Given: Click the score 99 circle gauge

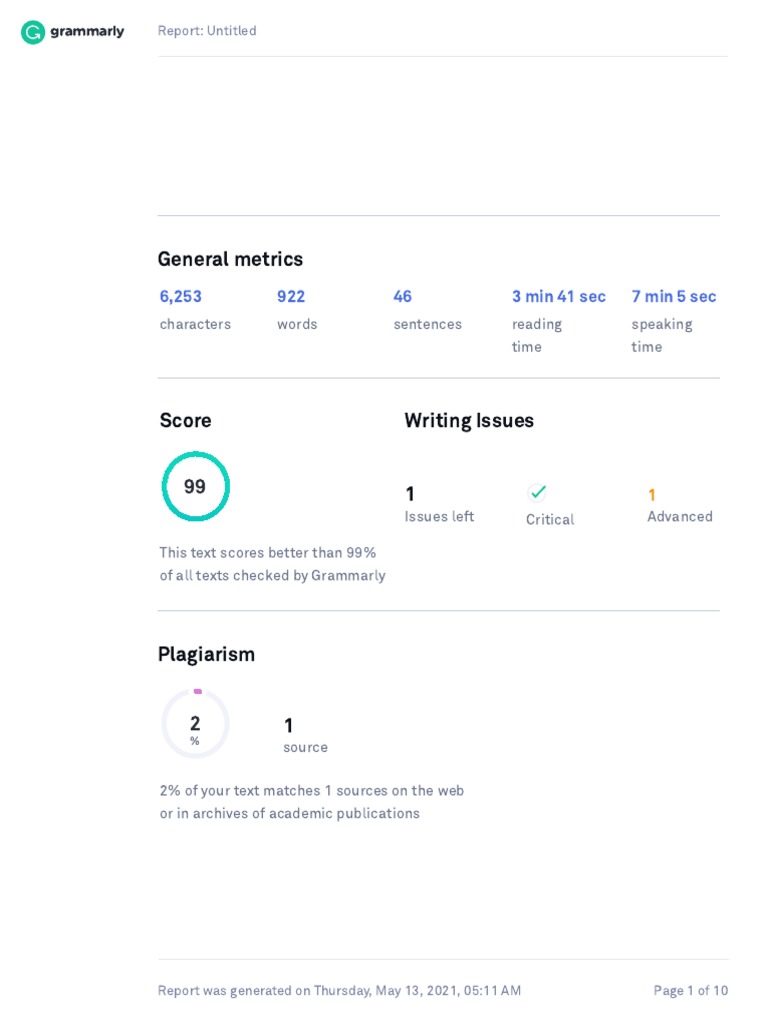Looking at the screenshot, I should [x=196, y=486].
